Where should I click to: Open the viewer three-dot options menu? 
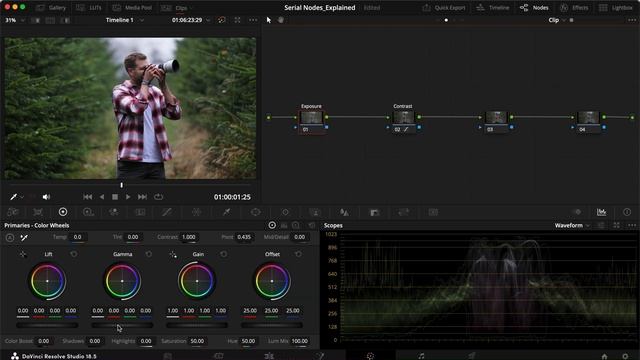tap(253, 20)
